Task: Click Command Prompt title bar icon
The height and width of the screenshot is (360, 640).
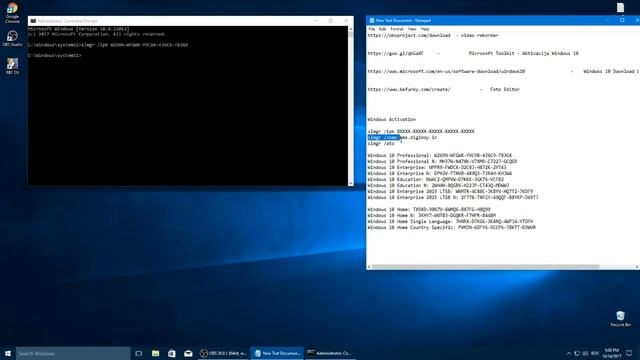Action: (x=33, y=21)
